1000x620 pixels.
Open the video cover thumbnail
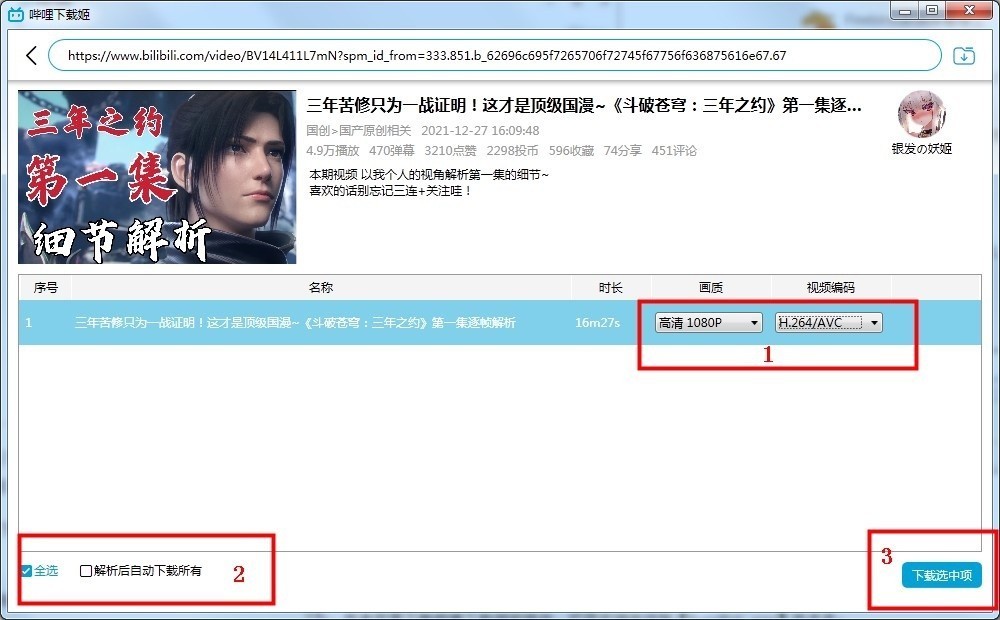[x=157, y=177]
